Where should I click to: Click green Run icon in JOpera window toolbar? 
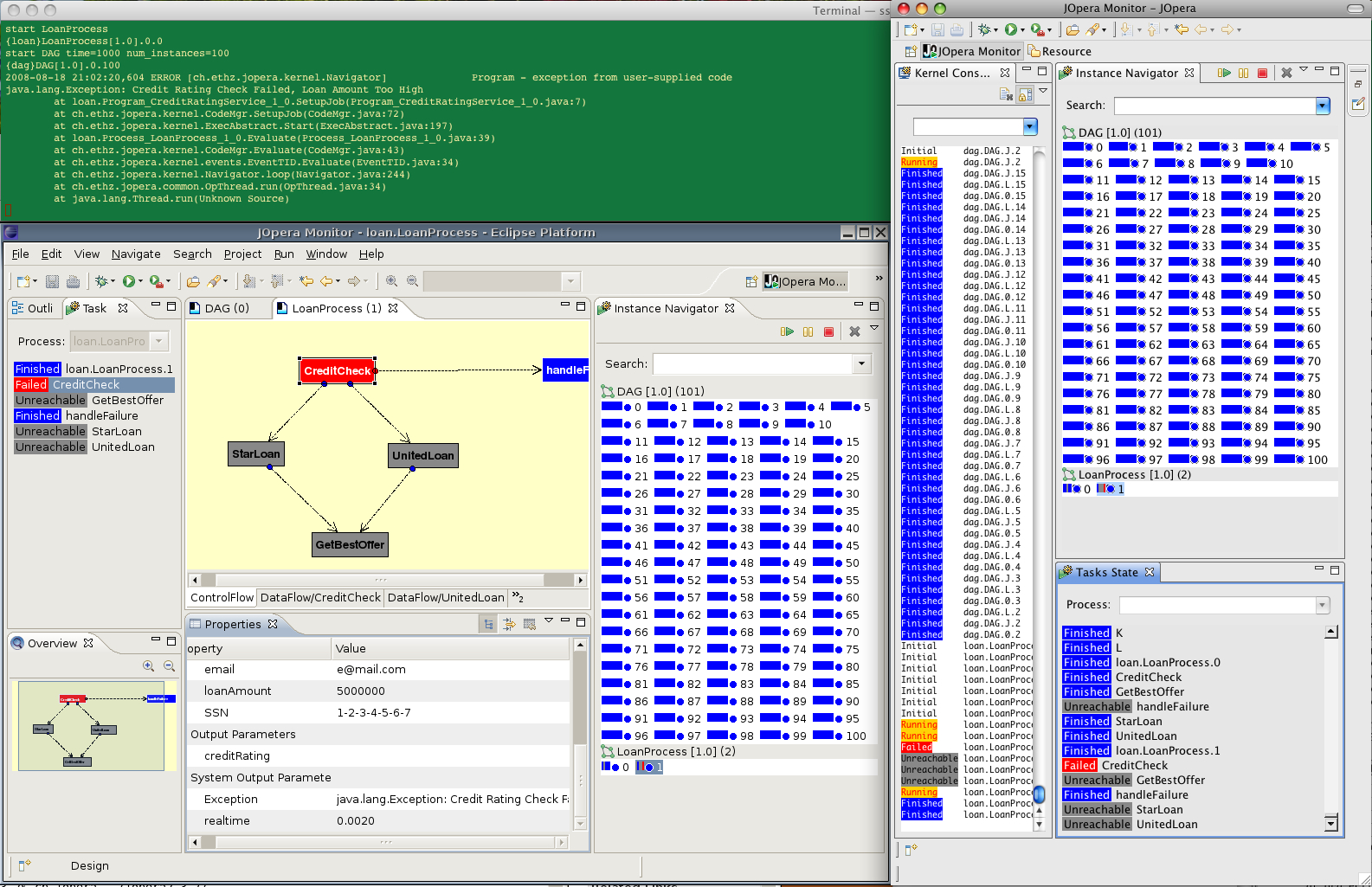[x=1010, y=29]
